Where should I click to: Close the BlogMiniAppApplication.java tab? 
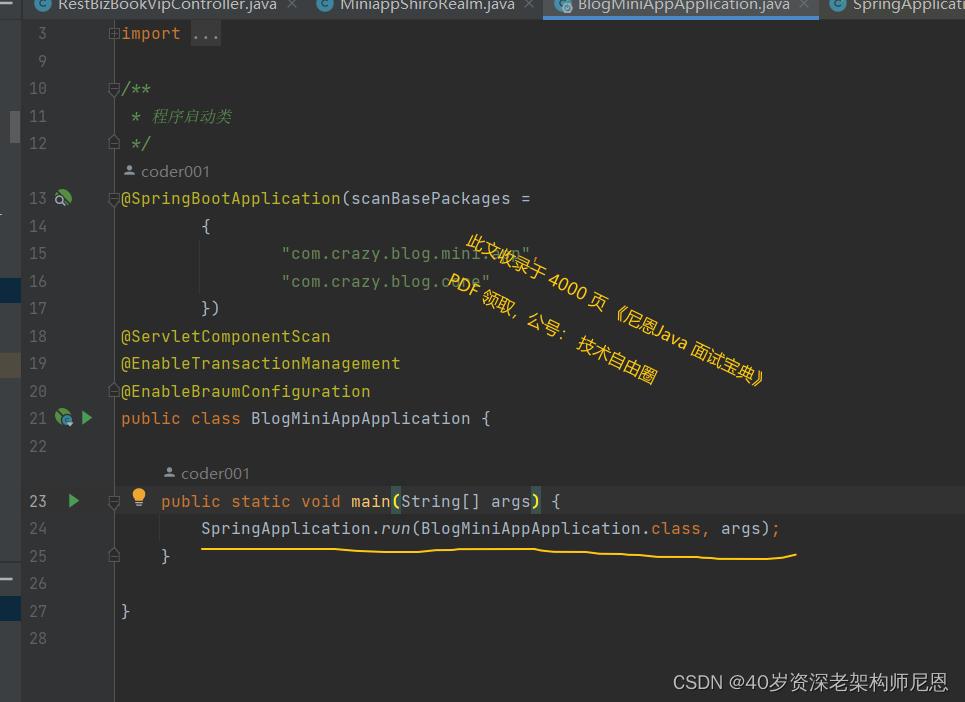click(804, 5)
